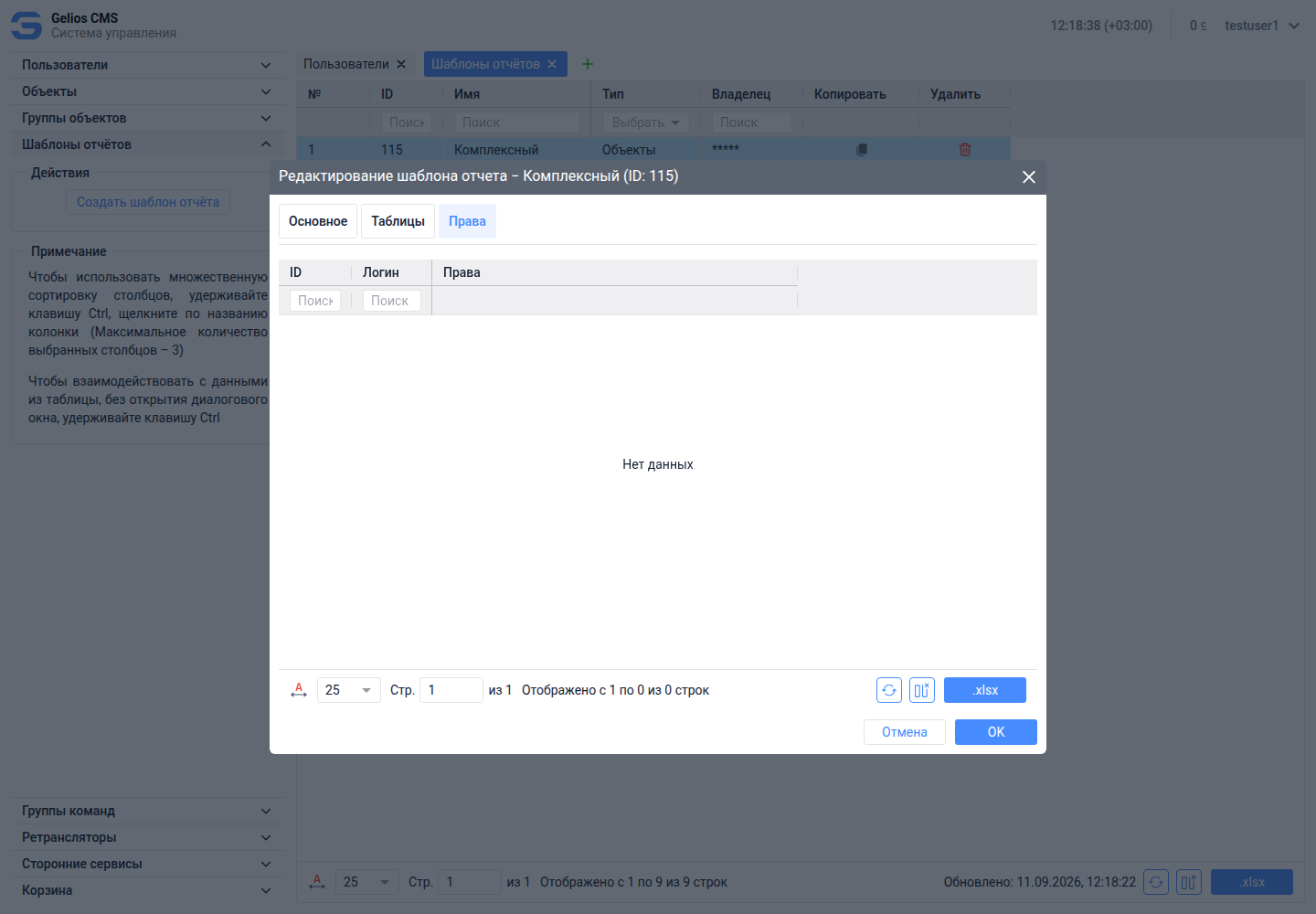
Task: Click the font size icon in the dialog footer
Action: (x=299, y=690)
